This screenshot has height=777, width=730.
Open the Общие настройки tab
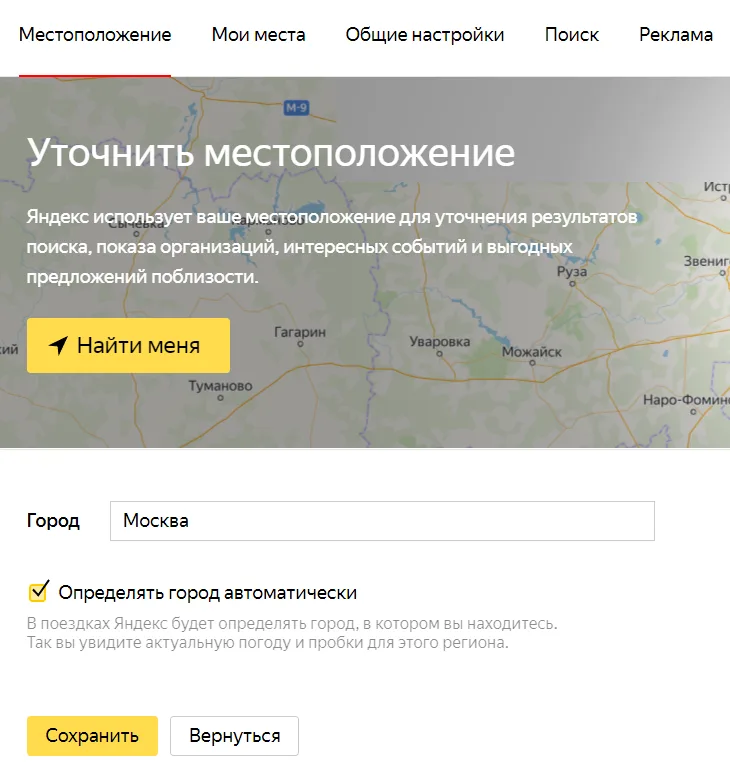[425, 35]
